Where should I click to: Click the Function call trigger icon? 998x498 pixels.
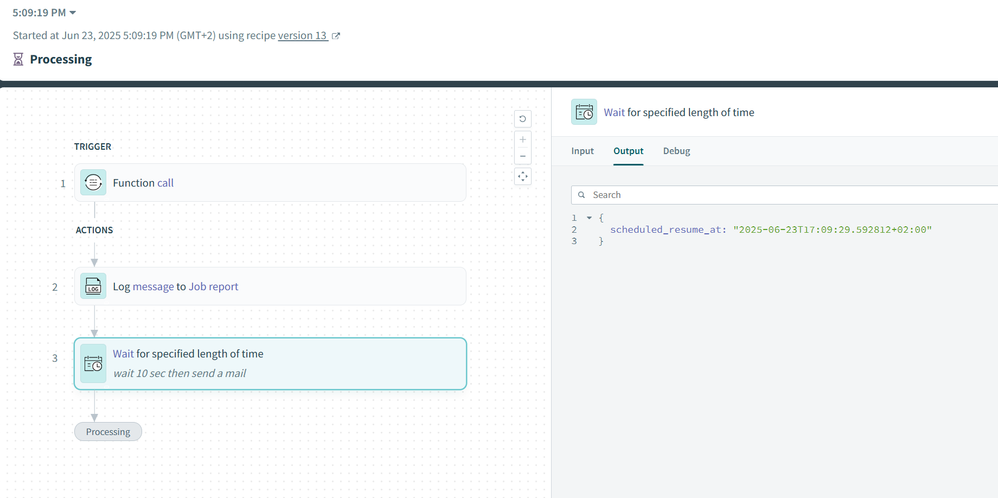tap(93, 183)
